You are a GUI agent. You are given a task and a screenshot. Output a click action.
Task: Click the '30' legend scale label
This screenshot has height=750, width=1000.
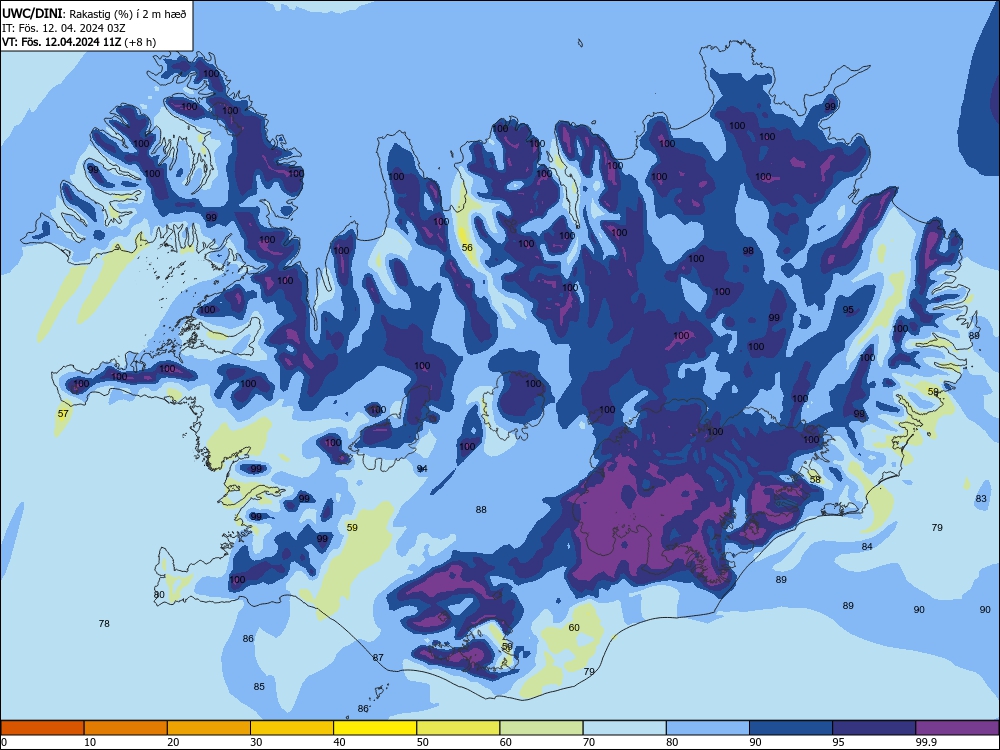coord(256,742)
